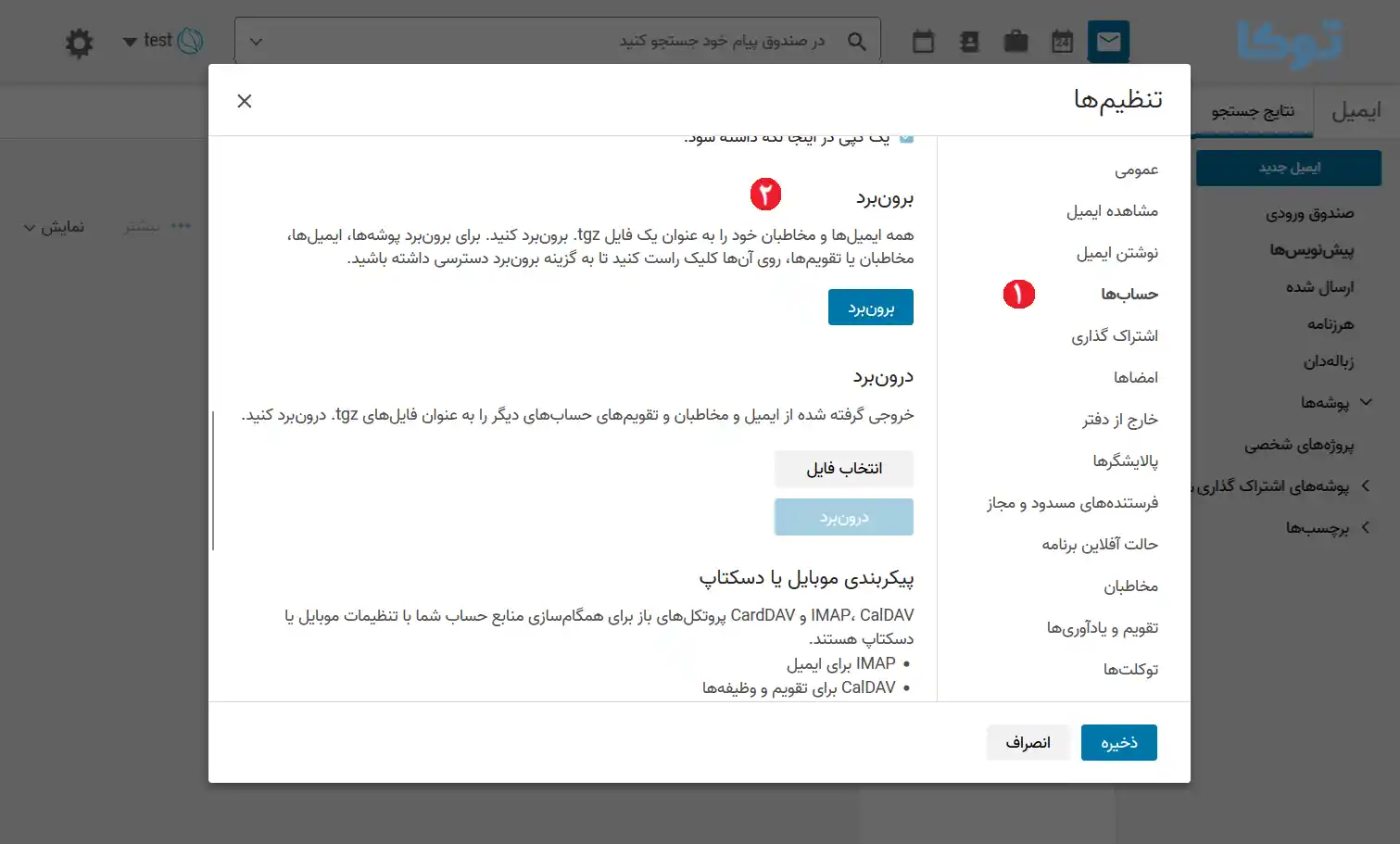Select خارج از دفتر settings category
The image size is (1400, 844).
tap(1120, 420)
